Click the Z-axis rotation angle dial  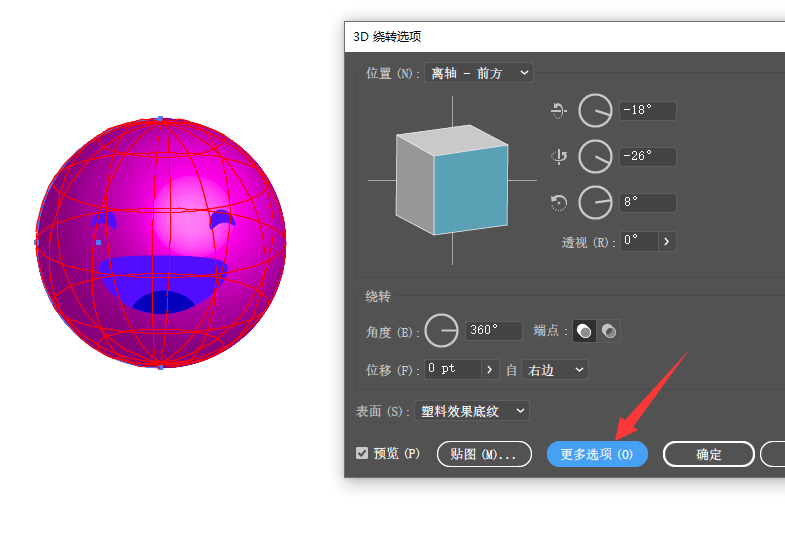point(596,203)
